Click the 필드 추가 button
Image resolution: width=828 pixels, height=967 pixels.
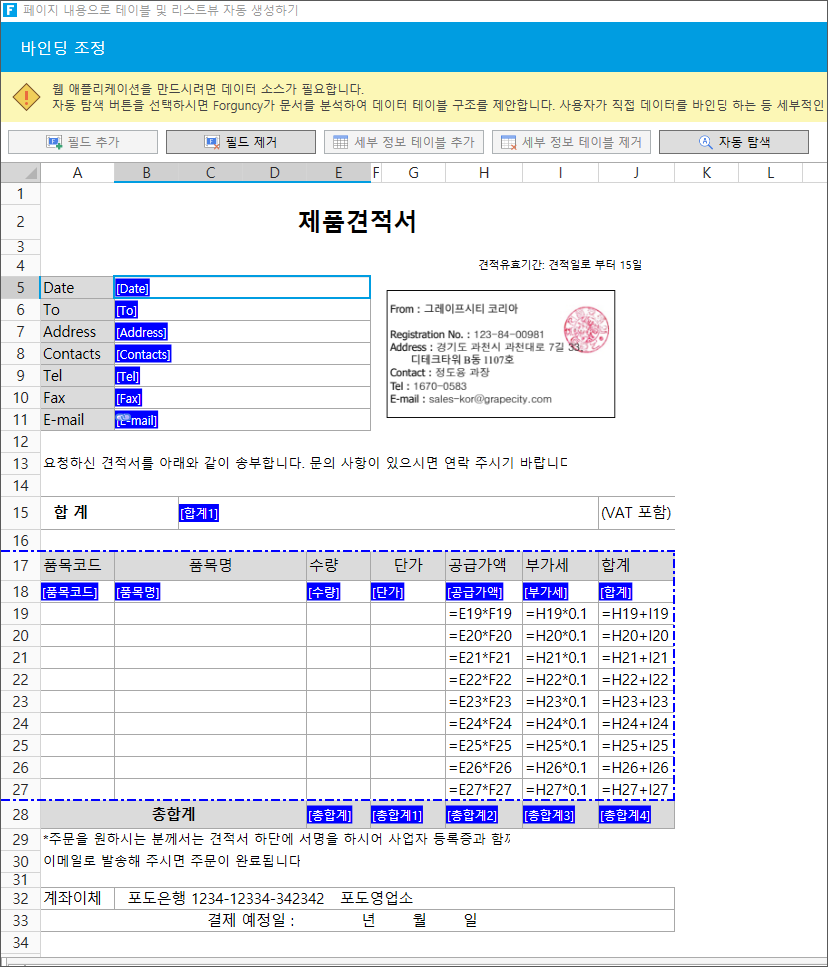[x=83, y=142]
